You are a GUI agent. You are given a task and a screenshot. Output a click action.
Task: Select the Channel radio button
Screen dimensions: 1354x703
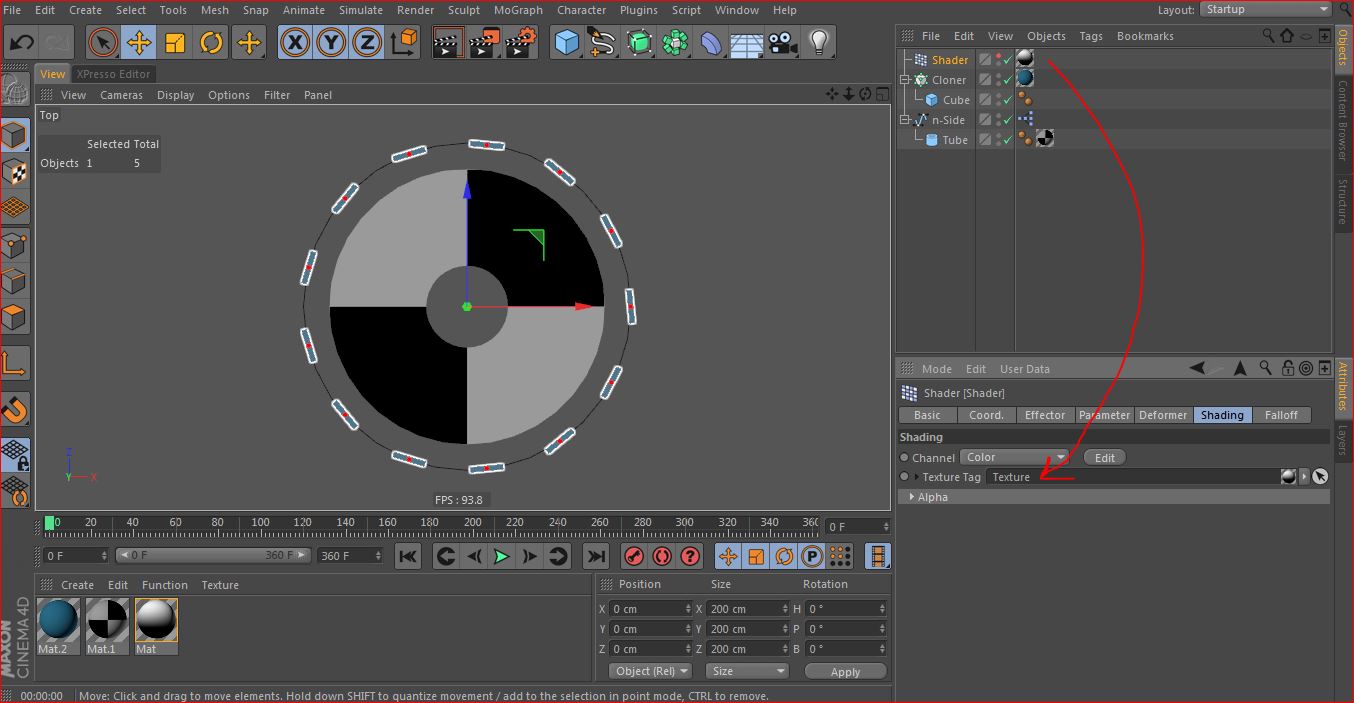point(905,458)
